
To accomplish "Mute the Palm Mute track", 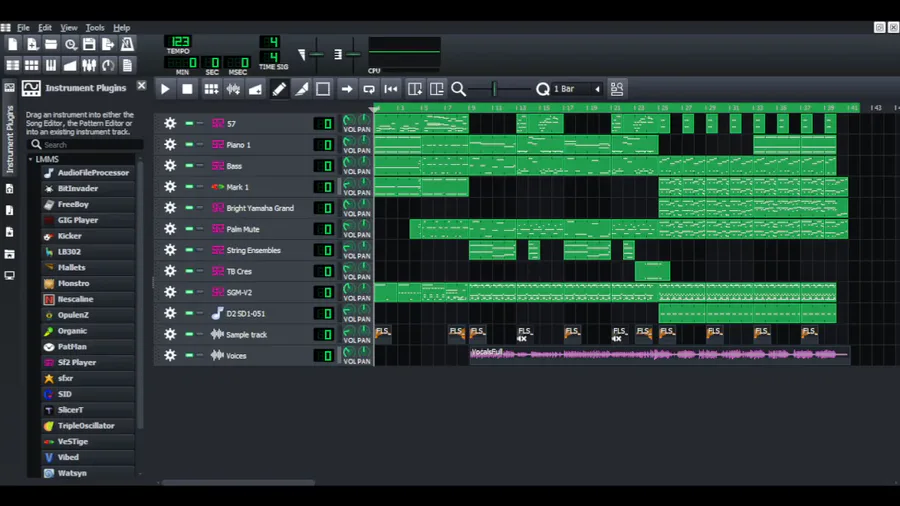I will 189,229.
